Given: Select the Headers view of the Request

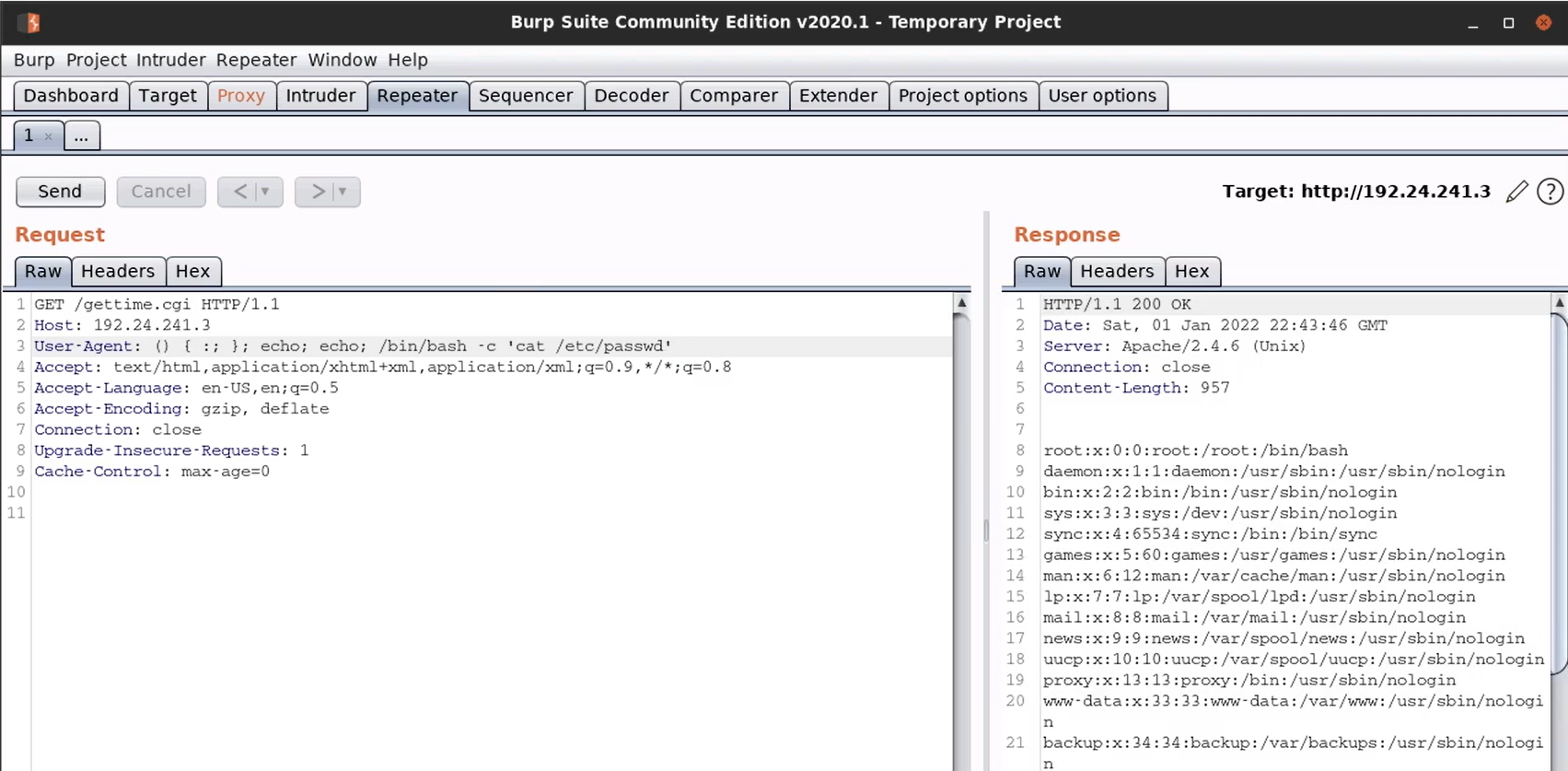Looking at the screenshot, I should (x=118, y=272).
